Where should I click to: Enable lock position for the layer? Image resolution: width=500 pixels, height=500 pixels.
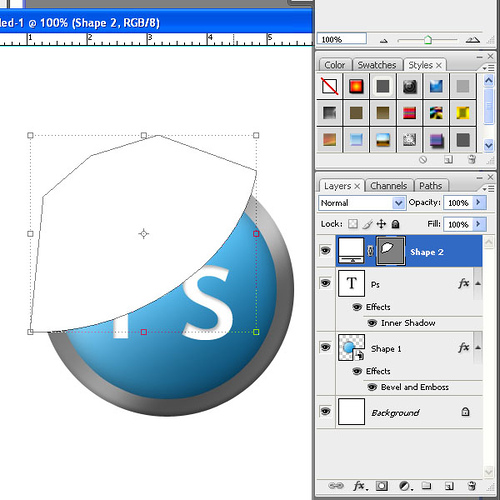click(x=381, y=224)
